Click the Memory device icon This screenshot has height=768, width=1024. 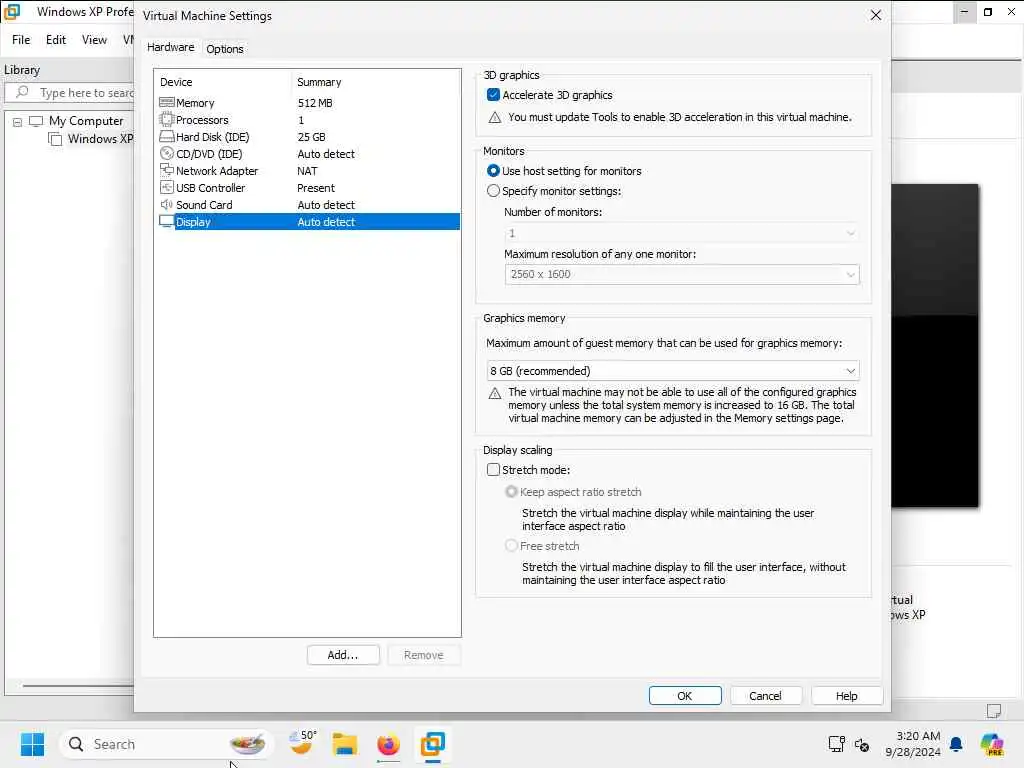167,103
